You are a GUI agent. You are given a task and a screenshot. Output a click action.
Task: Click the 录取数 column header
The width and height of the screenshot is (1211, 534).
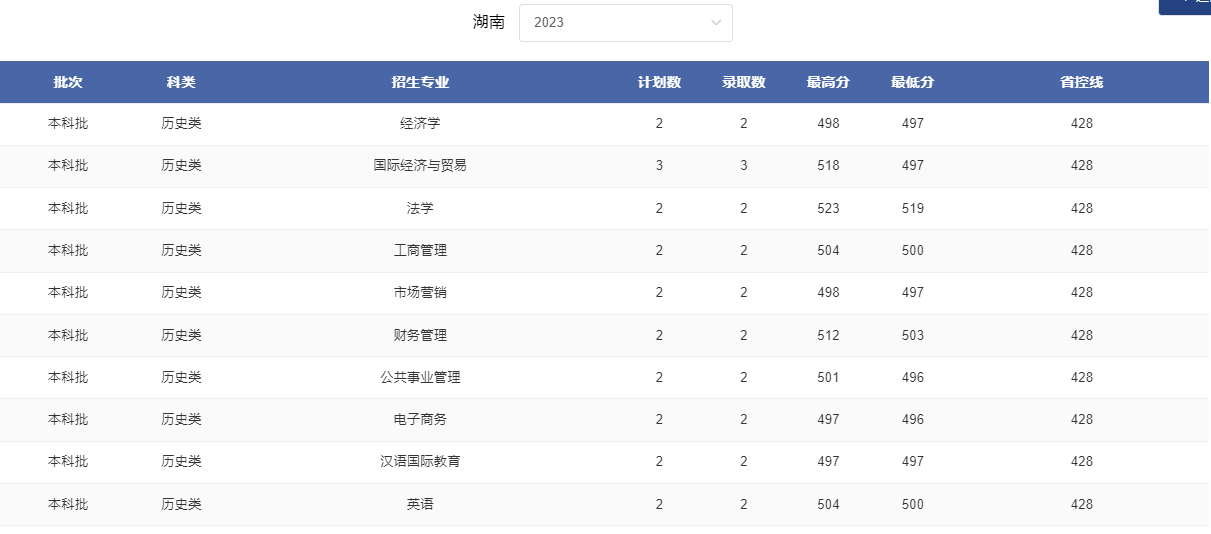(744, 82)
